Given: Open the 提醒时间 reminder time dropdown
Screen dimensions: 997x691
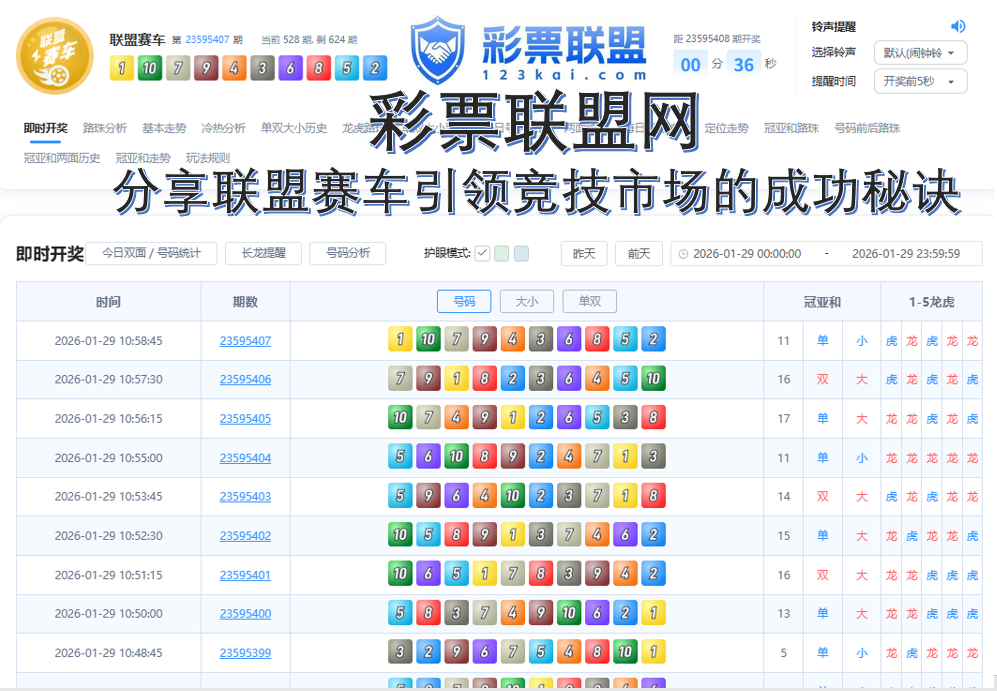Looking at the screenshot, I should click(919, 81).
